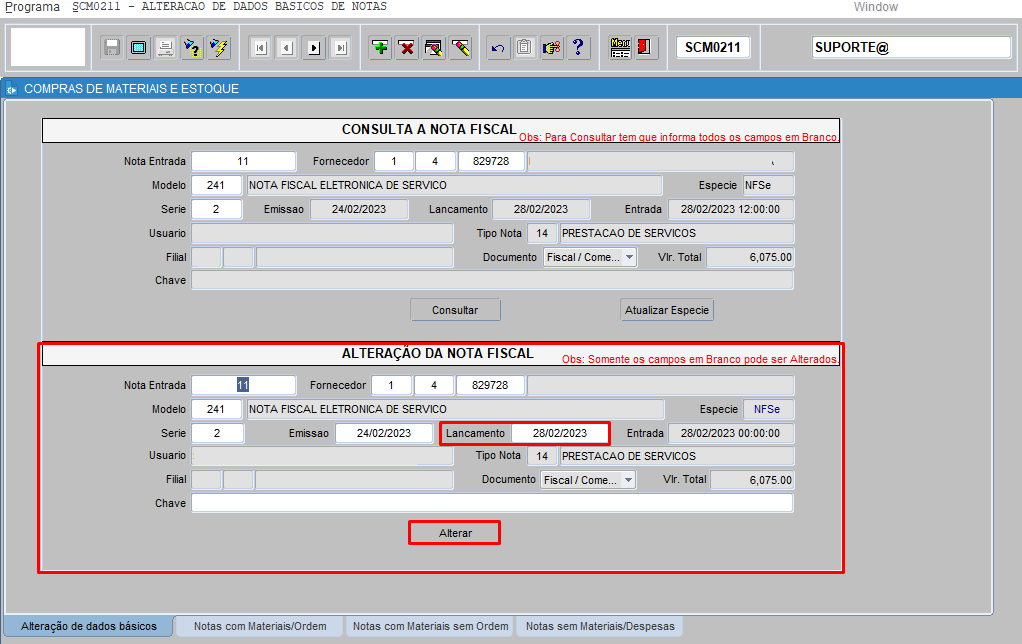The width and height of the screenshot is (1022, 644).
Task: Go to last record navigation icon
Action: (x=341, y=48)
